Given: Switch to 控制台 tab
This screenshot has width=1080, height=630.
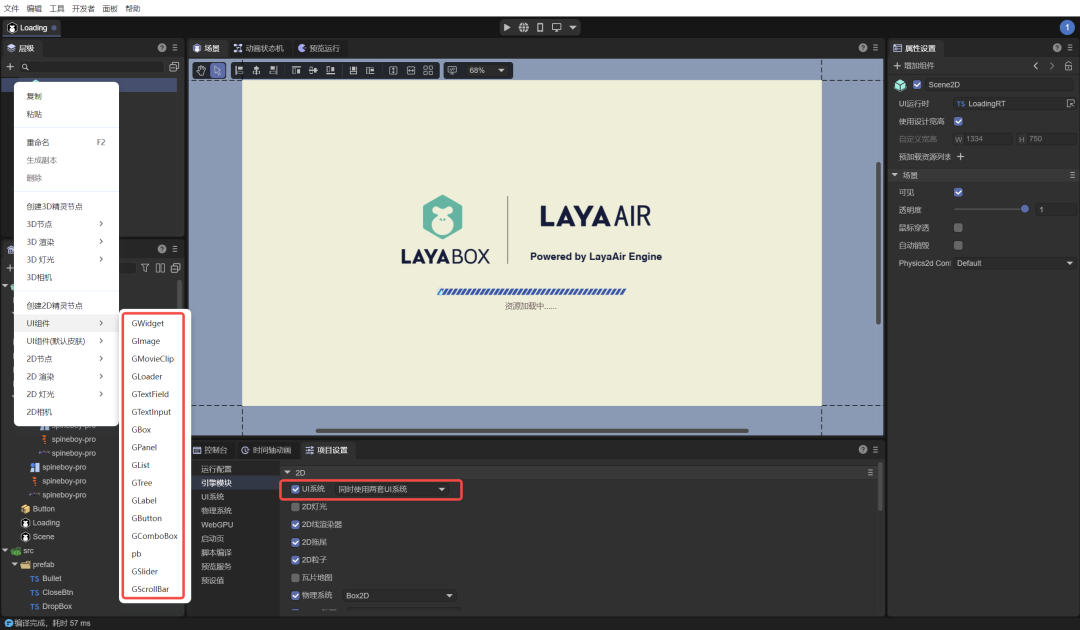Looking at the screenshot, I should pyautogui.click(x=210, y=450).
